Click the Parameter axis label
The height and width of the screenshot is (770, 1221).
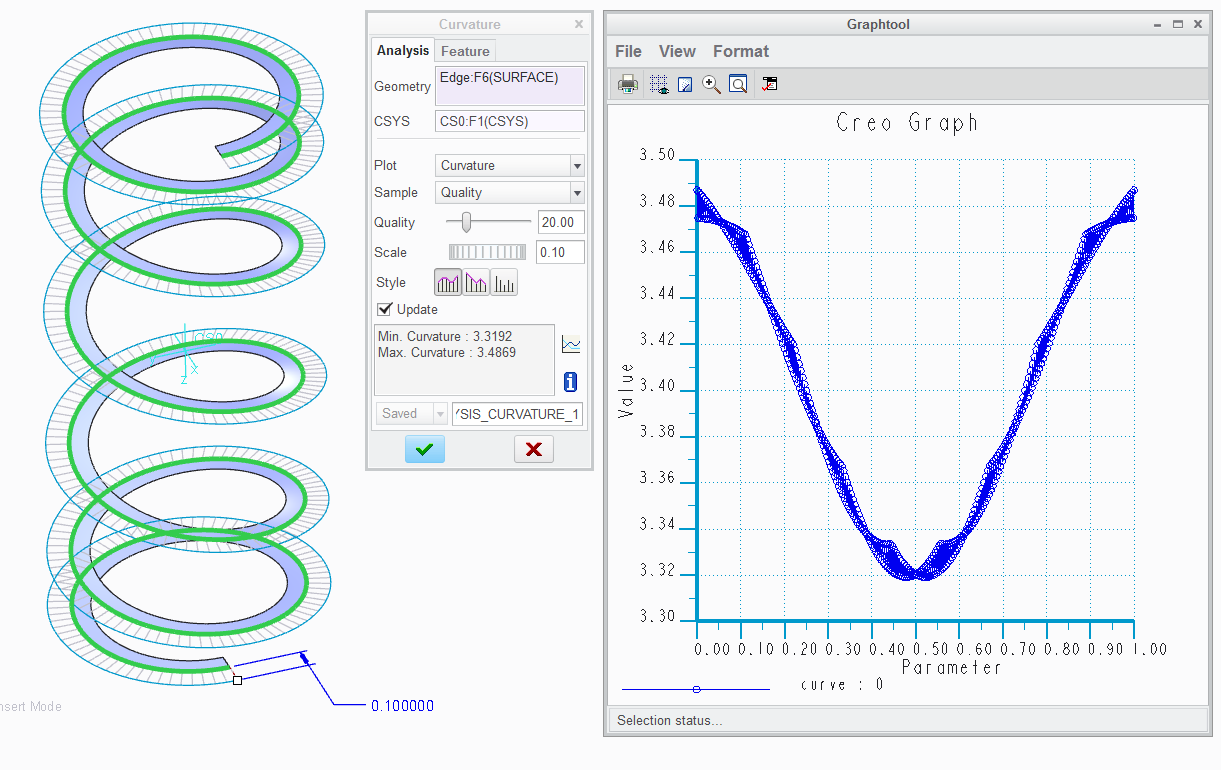pyautogui.click(x=951, y=667)
